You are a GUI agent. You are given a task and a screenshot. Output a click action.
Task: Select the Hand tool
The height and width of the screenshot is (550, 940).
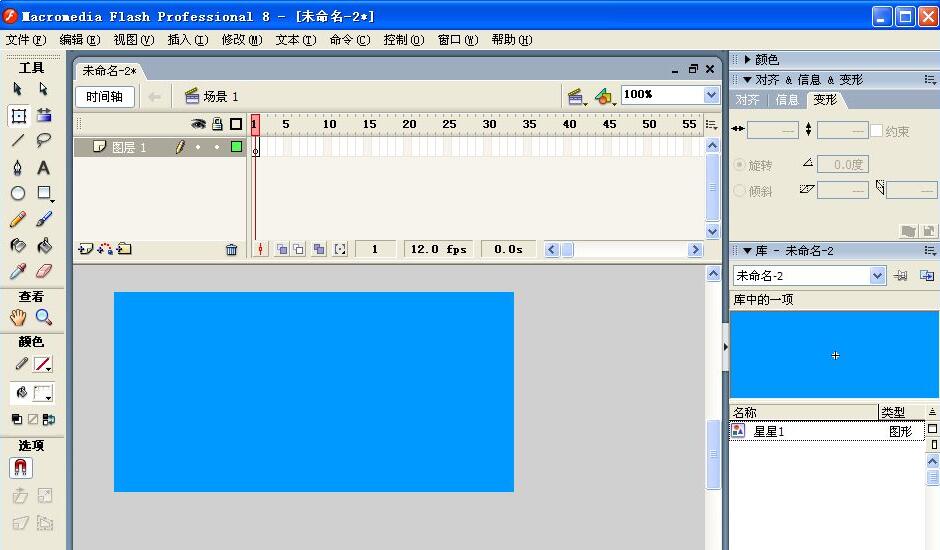(x=18, y=317)
